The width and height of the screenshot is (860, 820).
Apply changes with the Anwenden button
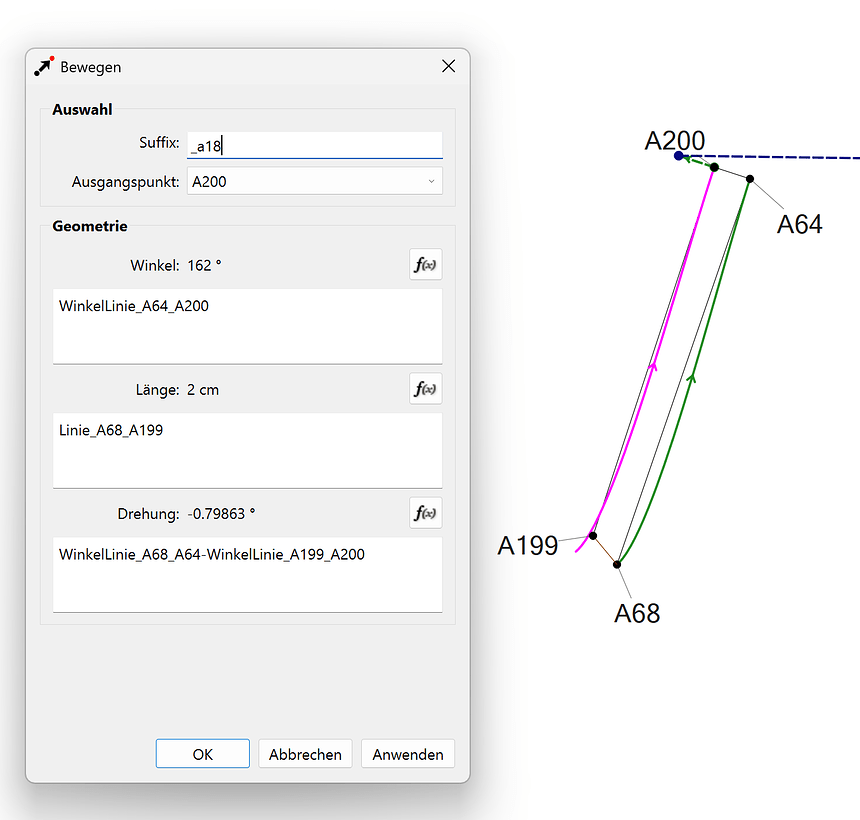[408, 754]
